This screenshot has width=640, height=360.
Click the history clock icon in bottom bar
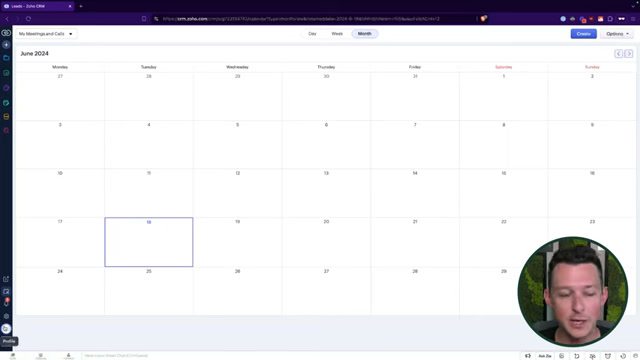pyautogui.click(x=623, y=356)
